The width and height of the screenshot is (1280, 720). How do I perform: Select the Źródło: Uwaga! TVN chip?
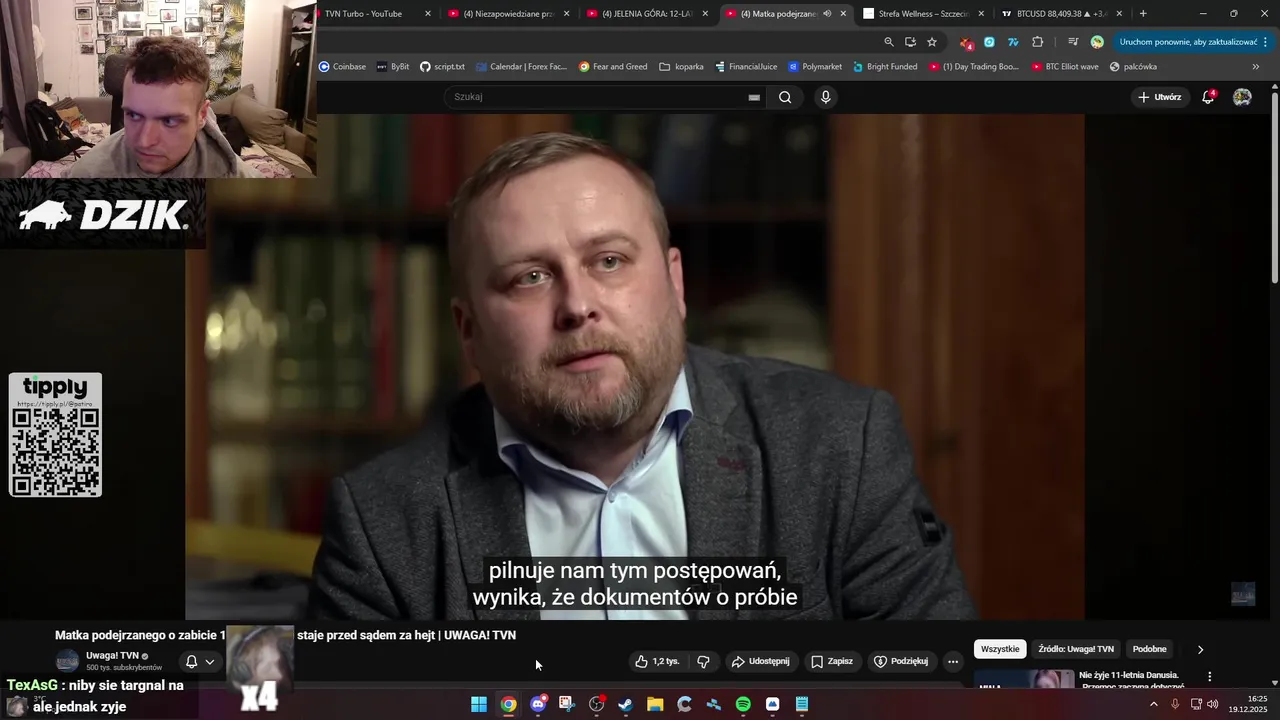point(1076,649)
